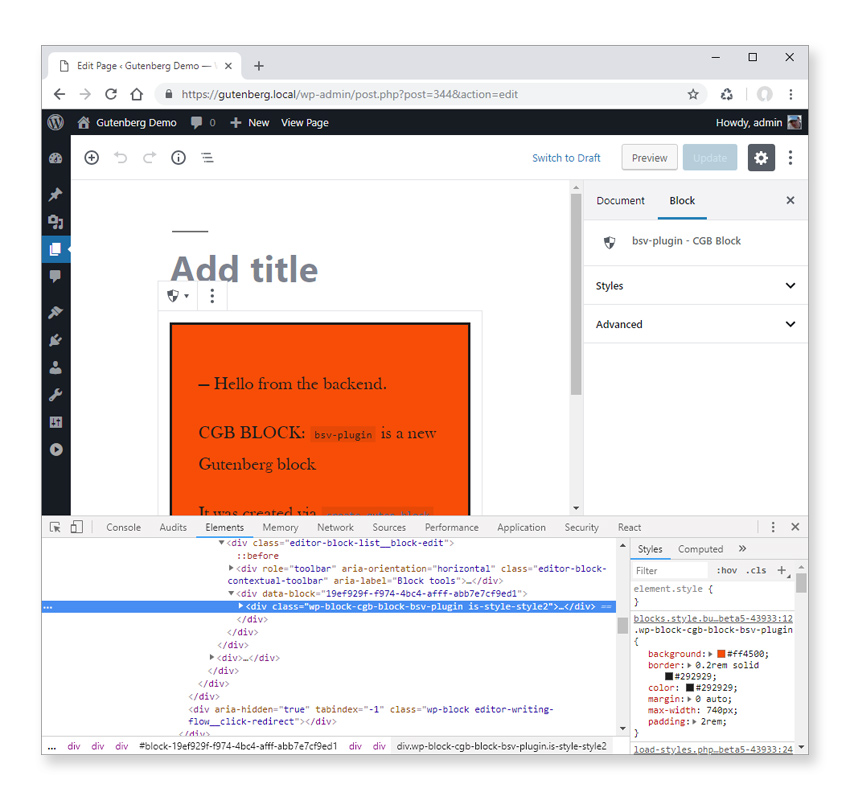850x800 pixels.
Task: Expand the Styles section in the Block panel
Action: coord(695,286)
